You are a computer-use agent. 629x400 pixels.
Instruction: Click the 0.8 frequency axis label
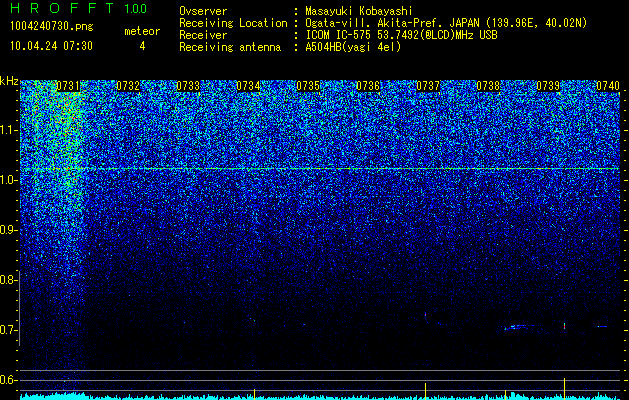[x=7, y=280]
